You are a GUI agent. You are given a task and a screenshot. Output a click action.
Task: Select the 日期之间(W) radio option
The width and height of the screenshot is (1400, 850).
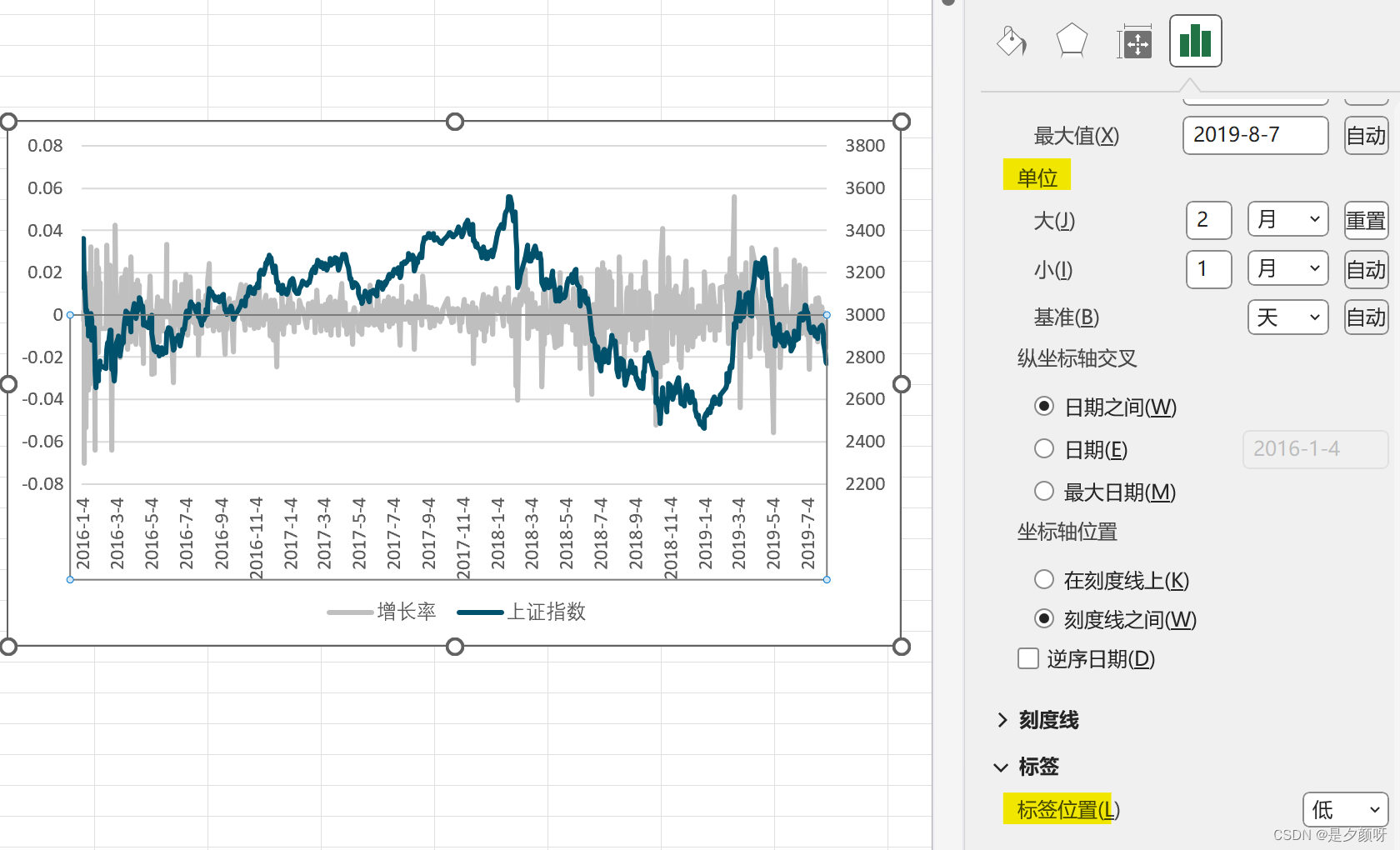(x=1044, y=407)
